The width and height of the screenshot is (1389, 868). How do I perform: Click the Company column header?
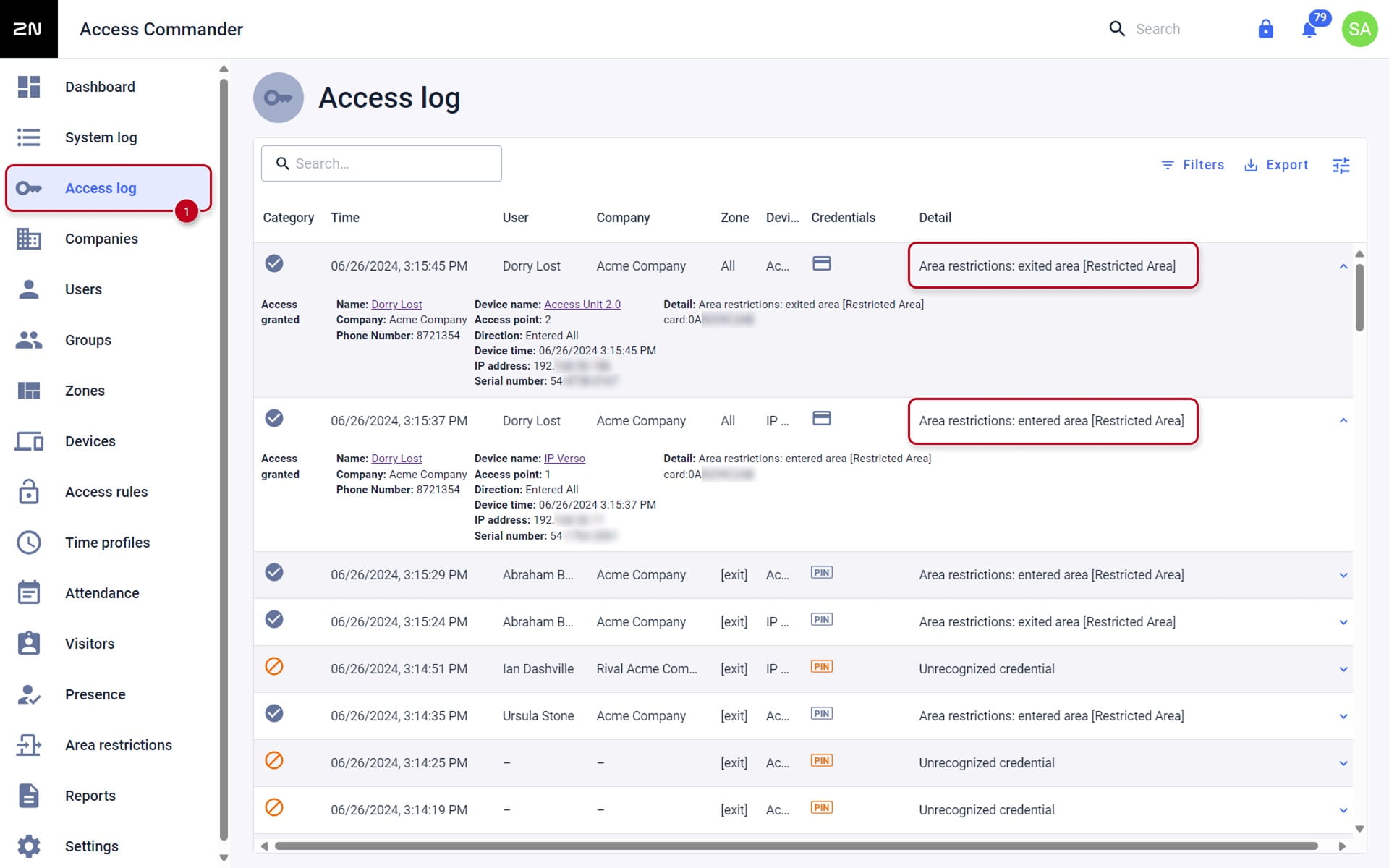tap(623, 218)
